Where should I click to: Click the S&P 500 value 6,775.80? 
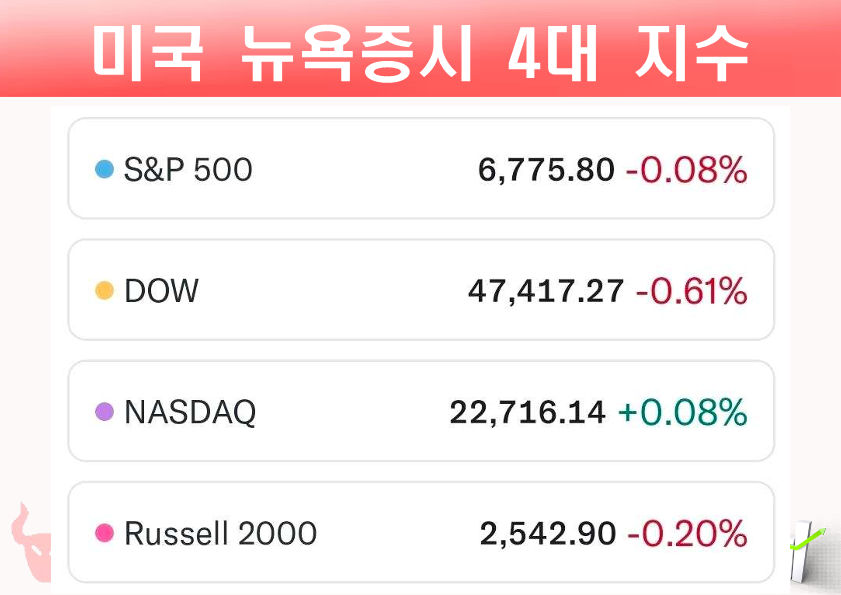coord(546,170)
